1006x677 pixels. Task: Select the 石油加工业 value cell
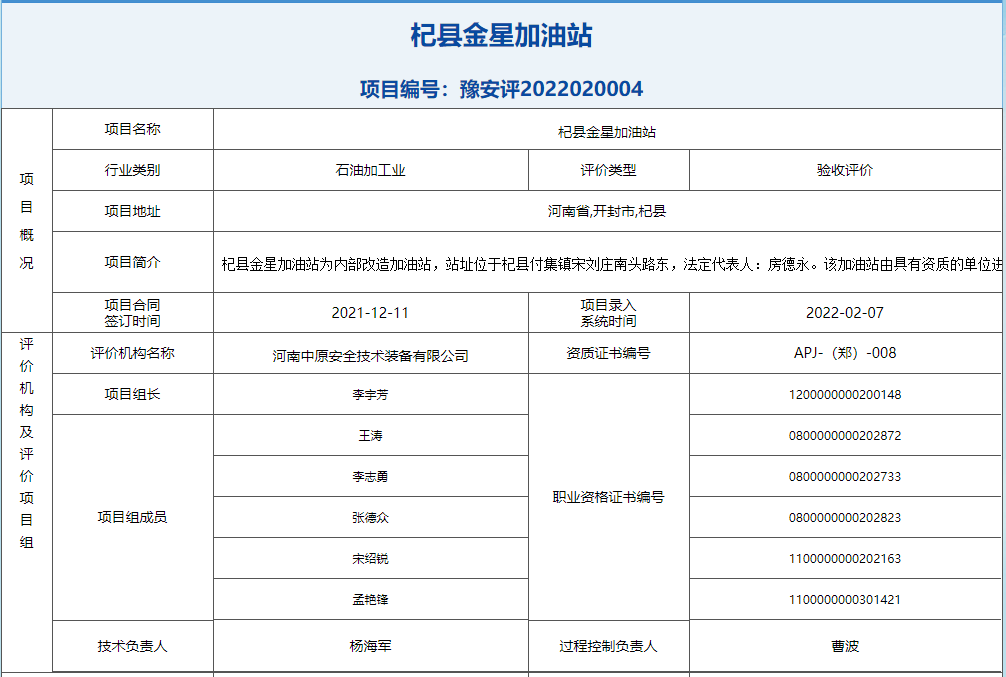point(371,170)
